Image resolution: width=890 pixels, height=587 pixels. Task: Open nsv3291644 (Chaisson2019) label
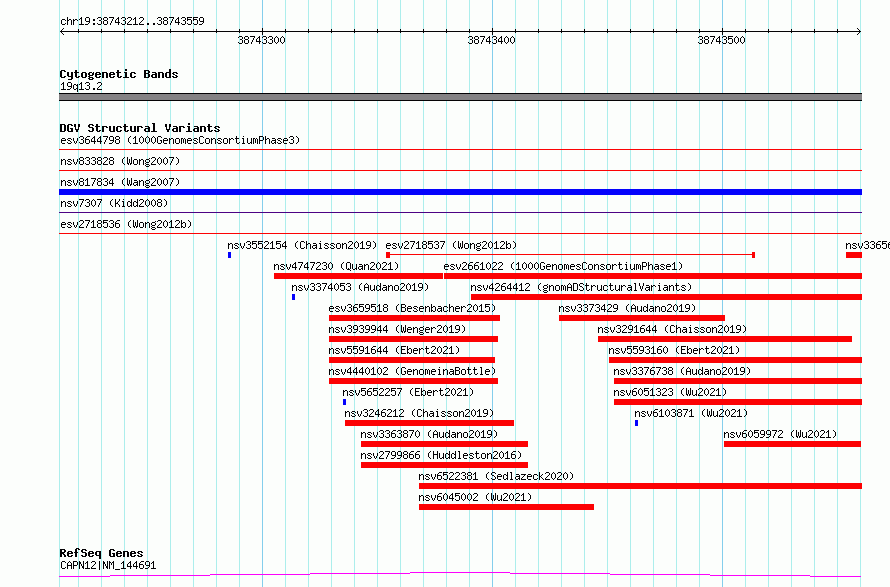click(672, 329)
